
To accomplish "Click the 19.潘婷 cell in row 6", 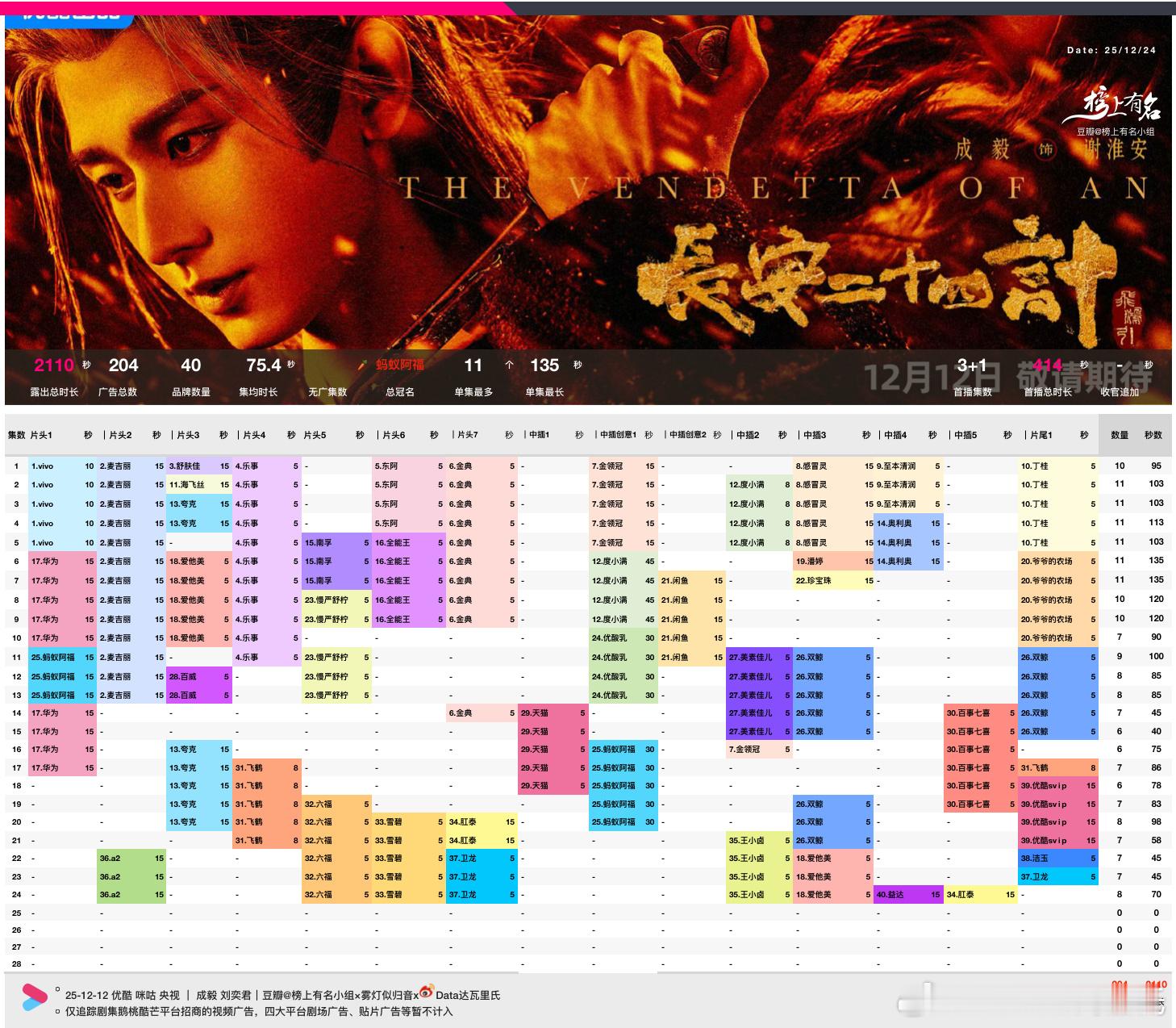I will pos(834,561).
